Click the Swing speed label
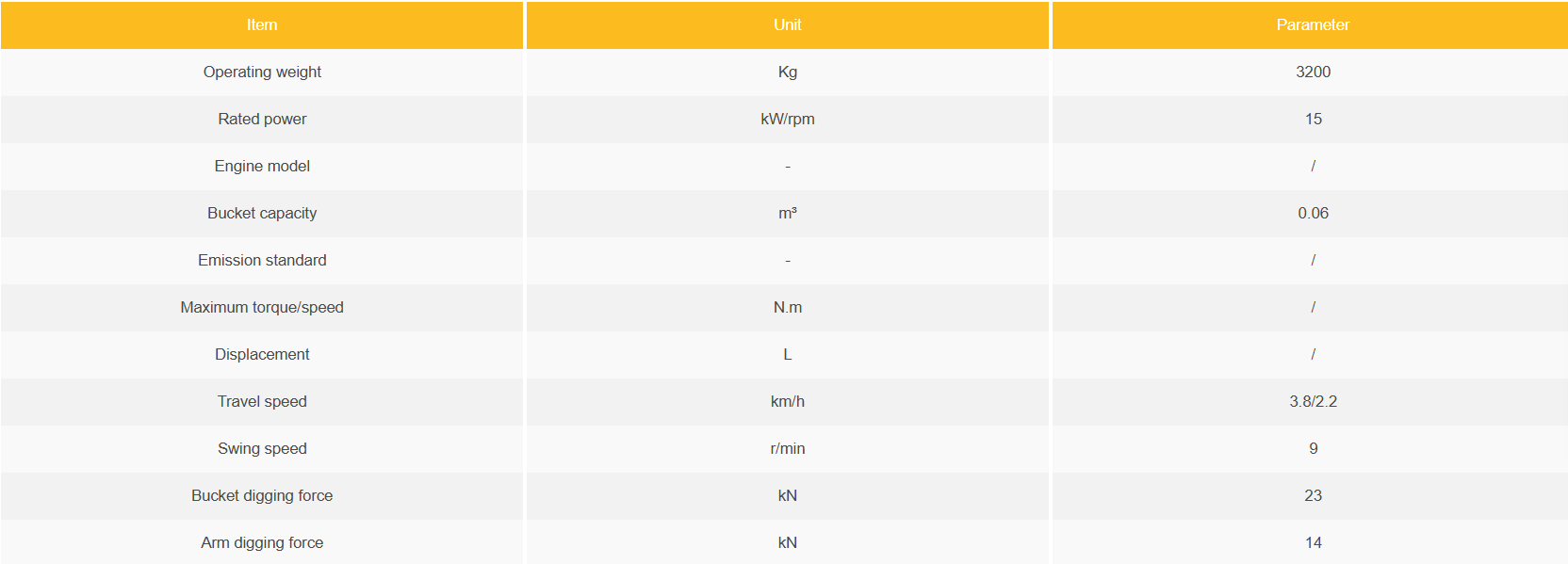 (x=262, y=449)
